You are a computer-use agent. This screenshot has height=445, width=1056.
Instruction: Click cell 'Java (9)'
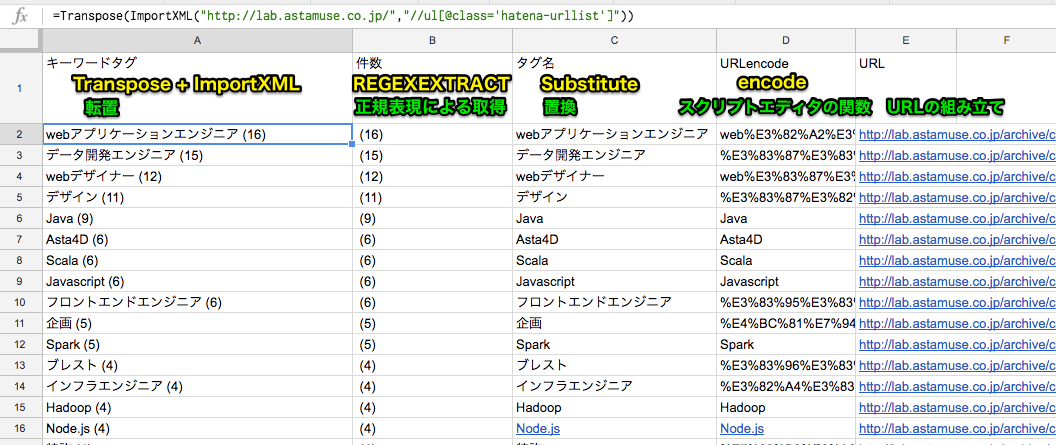click(x=197, y=219)
